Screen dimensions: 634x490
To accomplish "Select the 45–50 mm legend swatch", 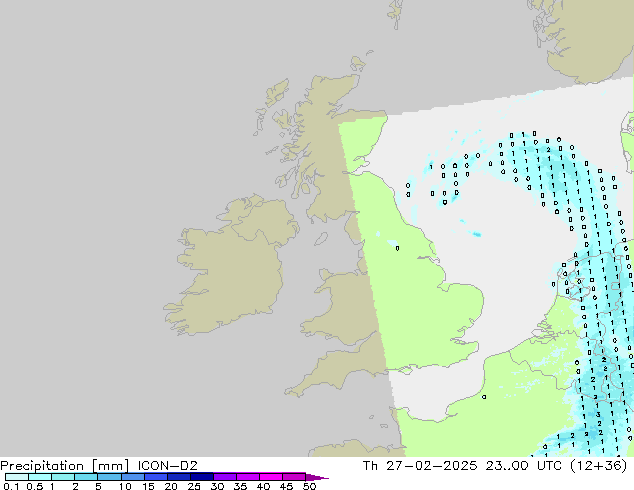I will coord(294,477).
